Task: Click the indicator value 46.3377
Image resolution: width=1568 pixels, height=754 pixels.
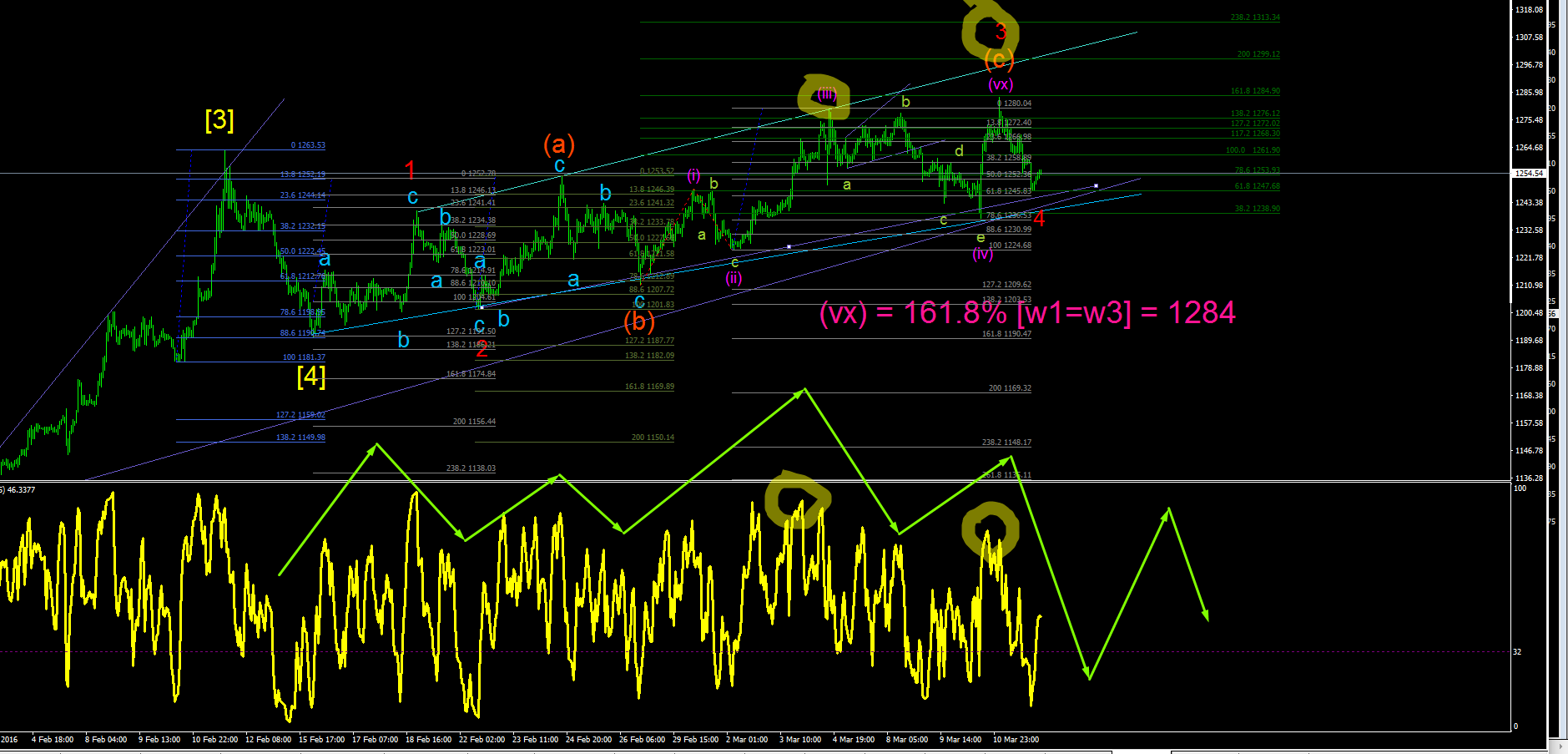Action: [x=21, y=490]
